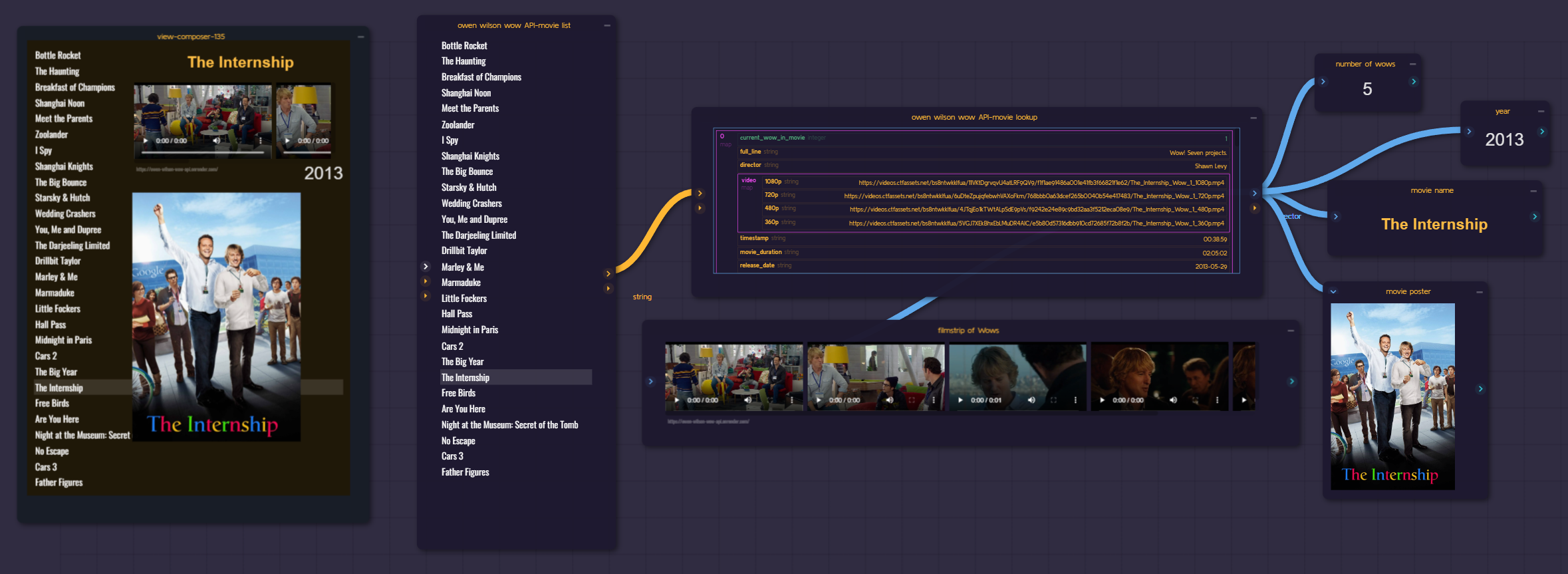Open options menu on view-composer first video

(260, 141)
